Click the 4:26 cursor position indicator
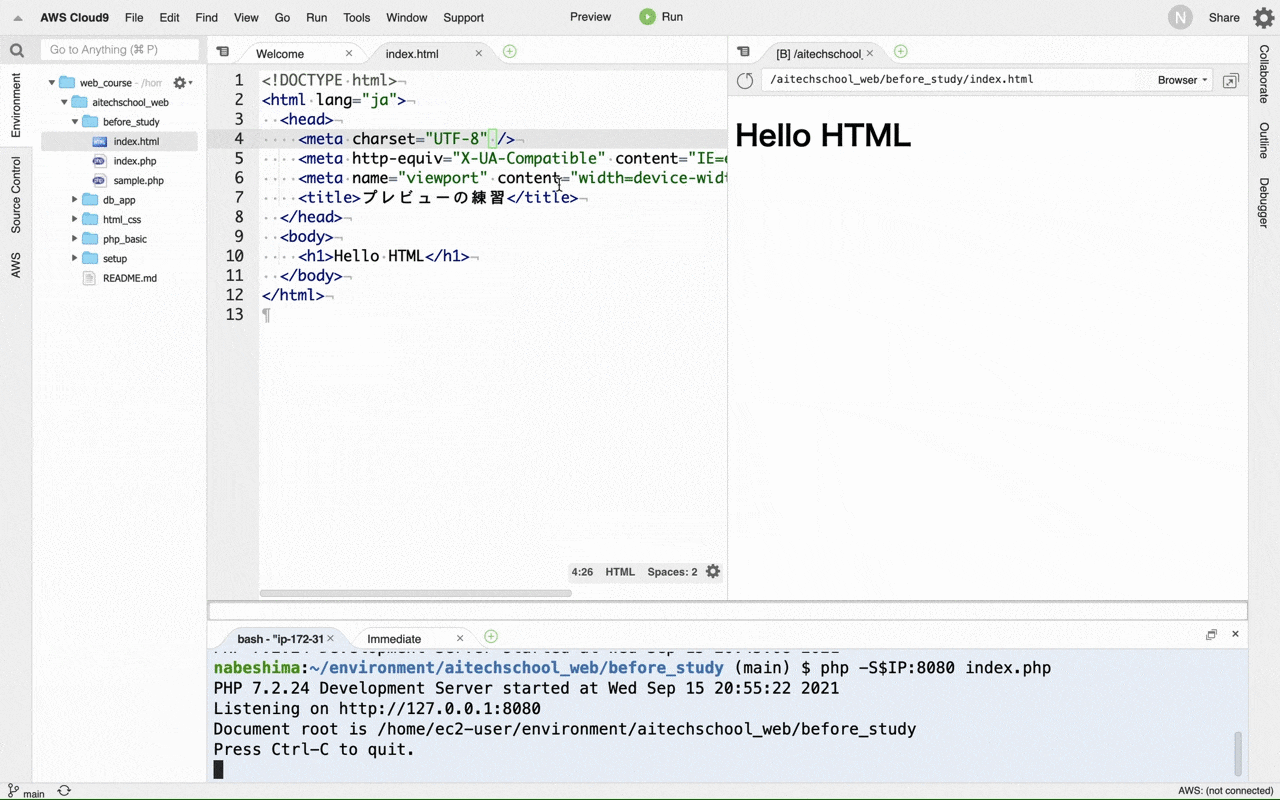 [582, 572]
